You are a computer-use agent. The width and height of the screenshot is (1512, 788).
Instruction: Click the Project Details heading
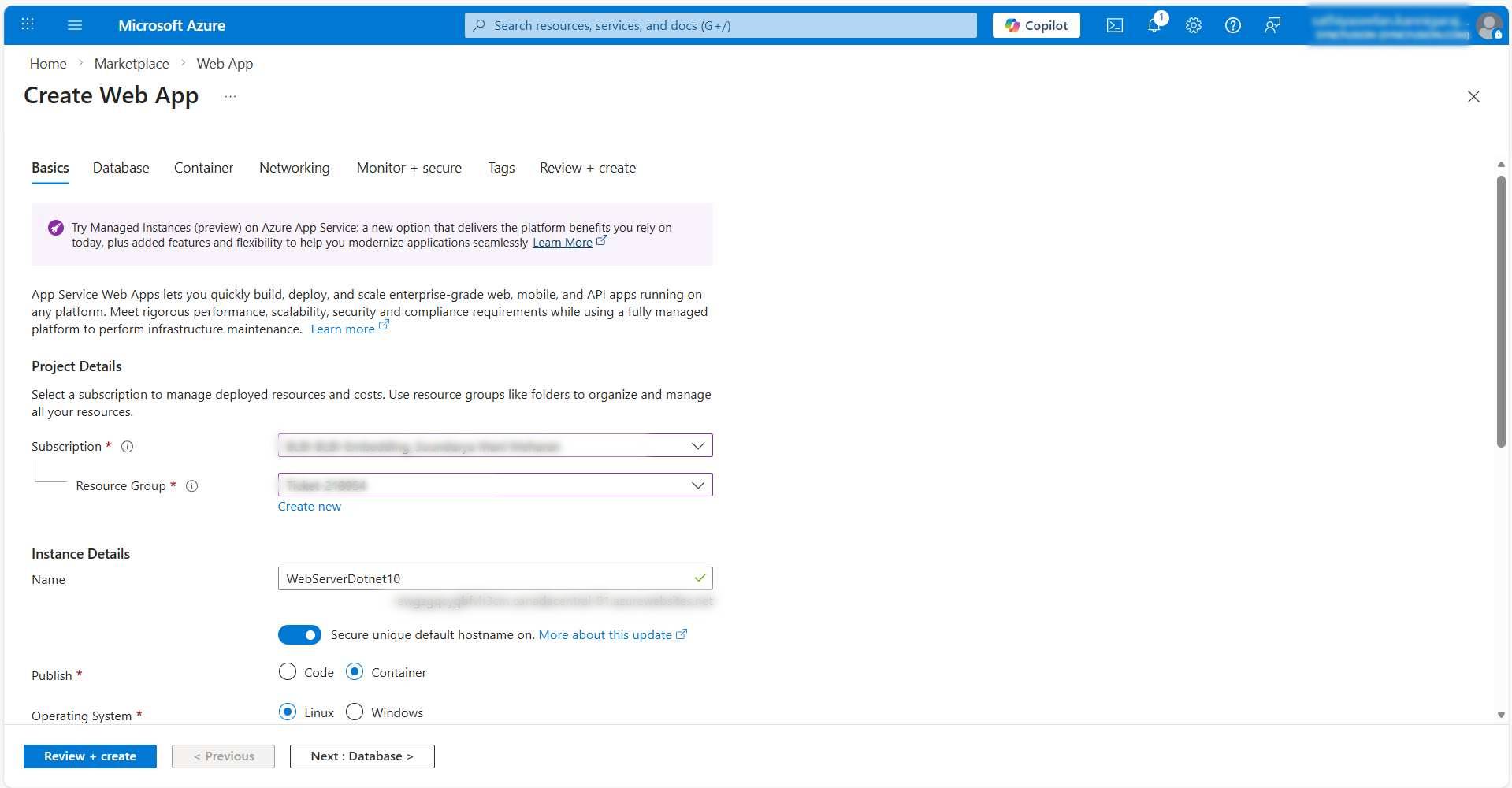click(76, 366)
